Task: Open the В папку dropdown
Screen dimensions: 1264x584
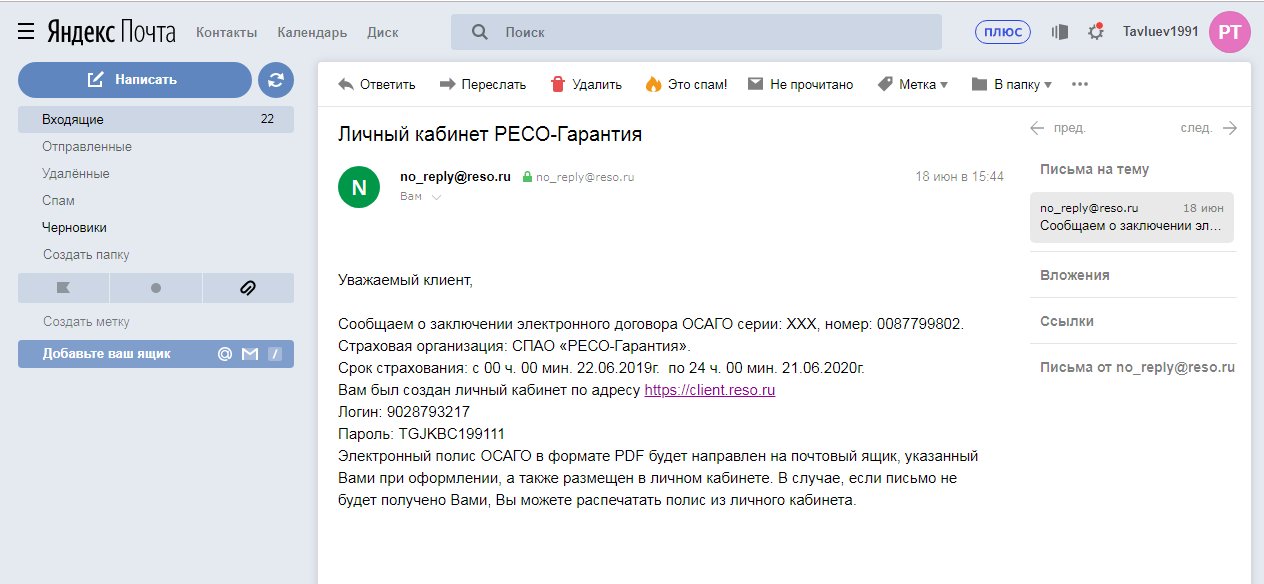Action: (x=1012, y=84)
